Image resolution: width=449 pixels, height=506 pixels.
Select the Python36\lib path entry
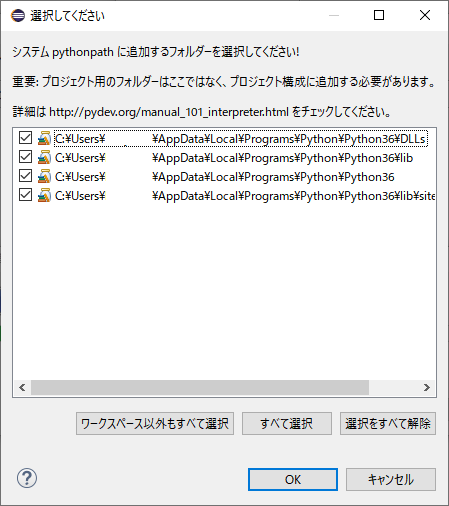pyautogui.click(x=234, y=158)
